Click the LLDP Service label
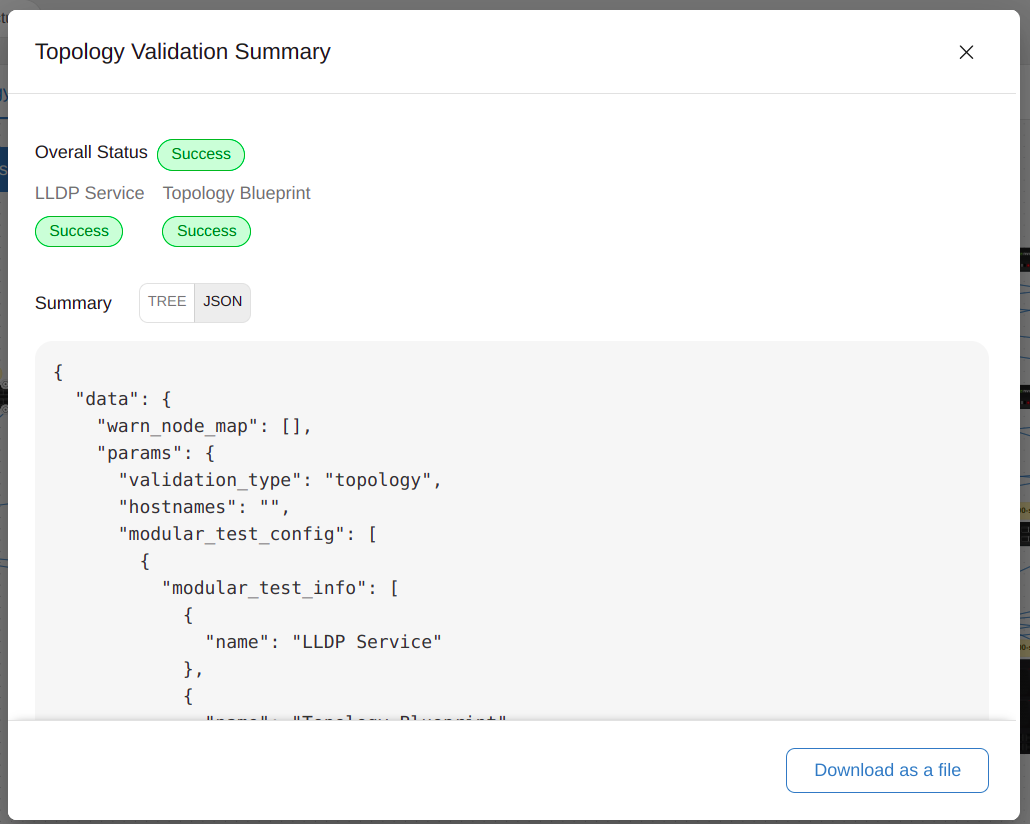1030x824 pixels. tap(89, 193)
